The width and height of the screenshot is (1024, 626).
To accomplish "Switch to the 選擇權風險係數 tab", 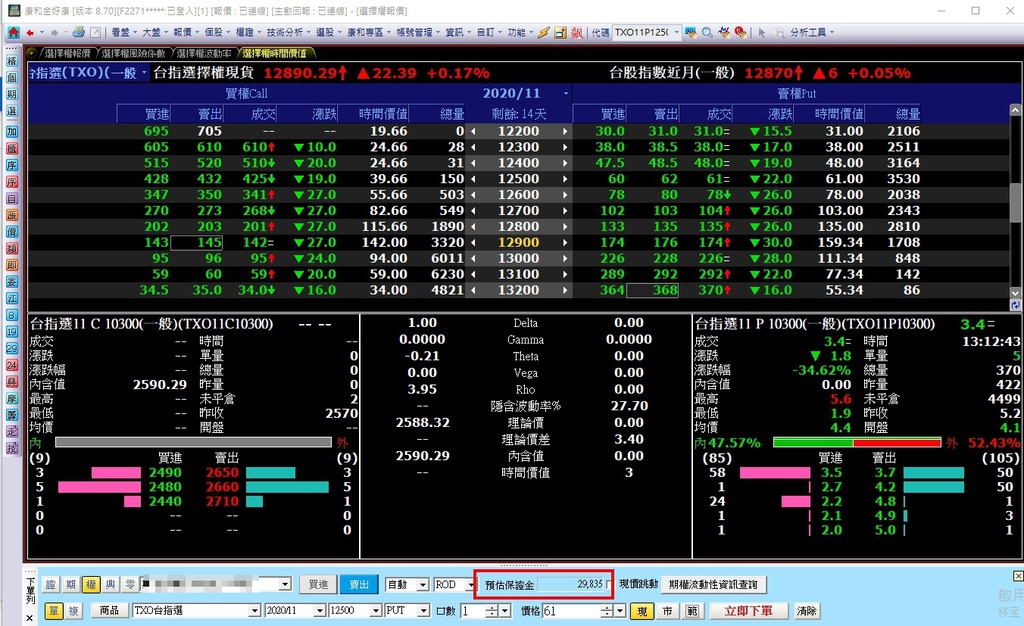I will coord(133,53).
